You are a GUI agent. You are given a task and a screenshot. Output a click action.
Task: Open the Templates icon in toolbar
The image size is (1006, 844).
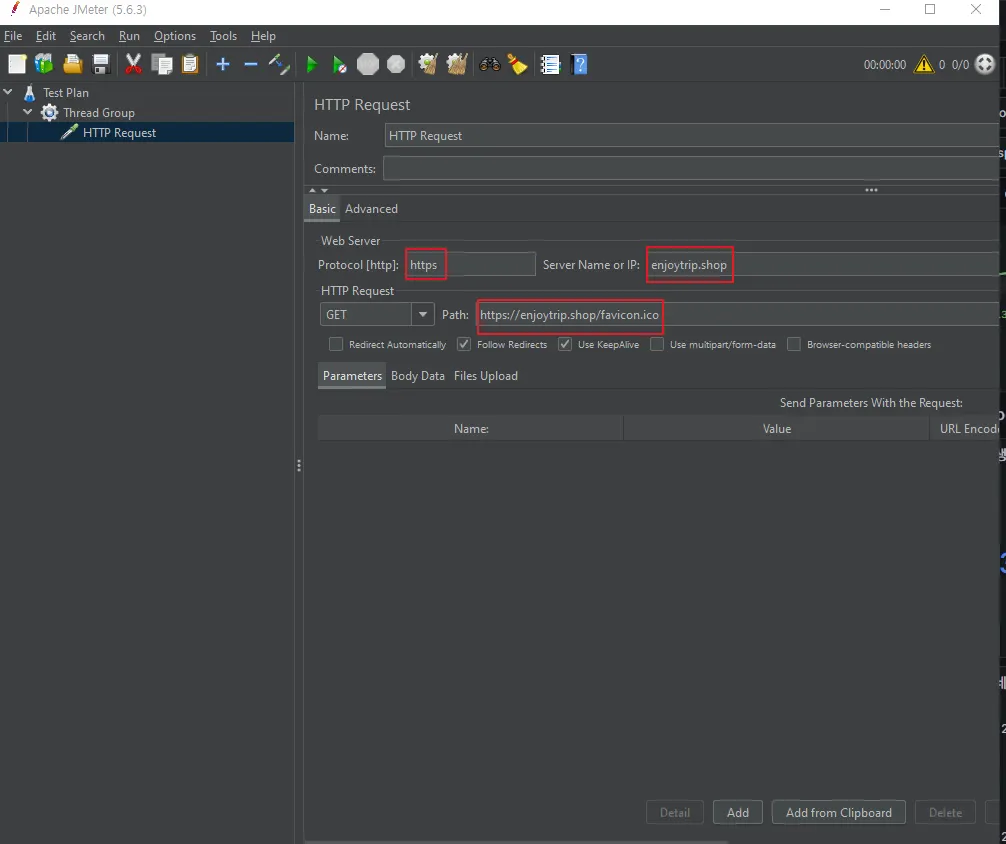[x=44, y=64]
